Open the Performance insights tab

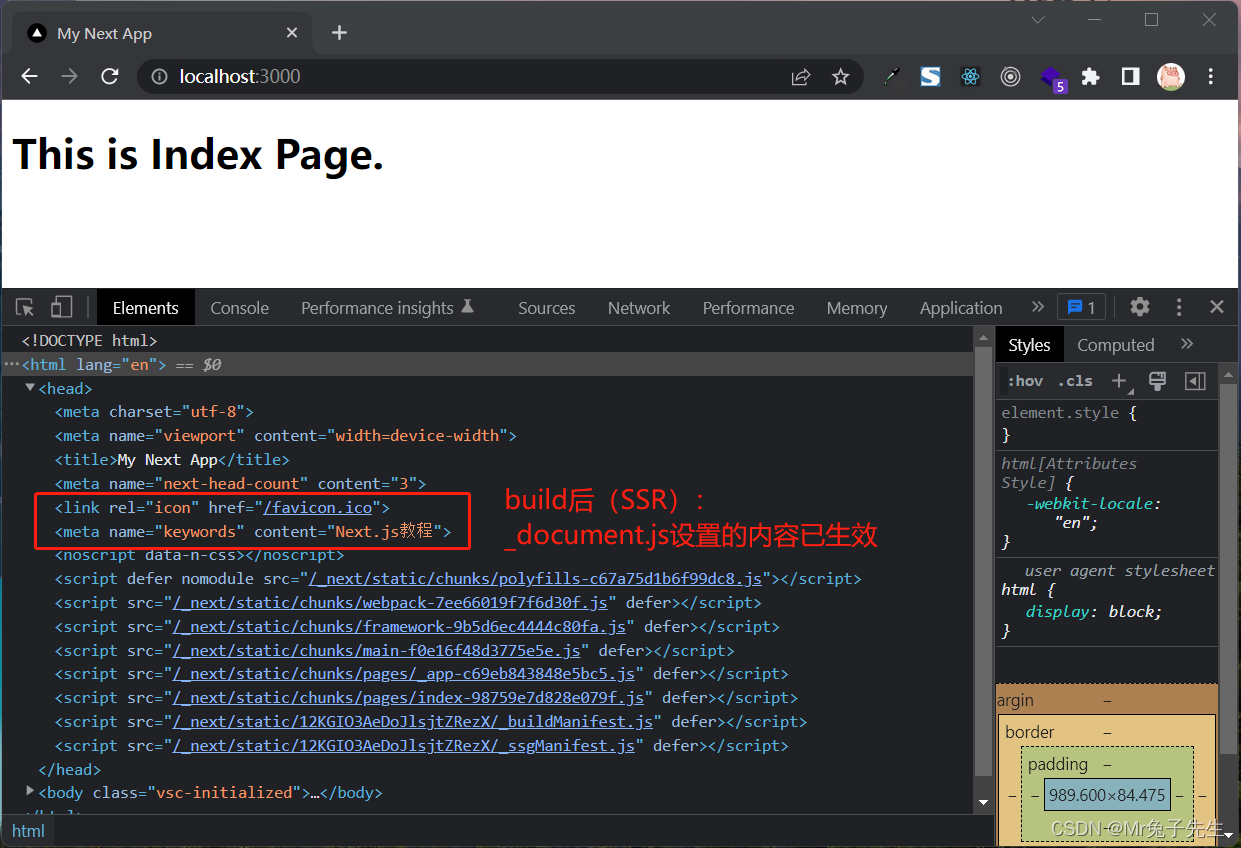pyautogui.click(x=387, y=308)
